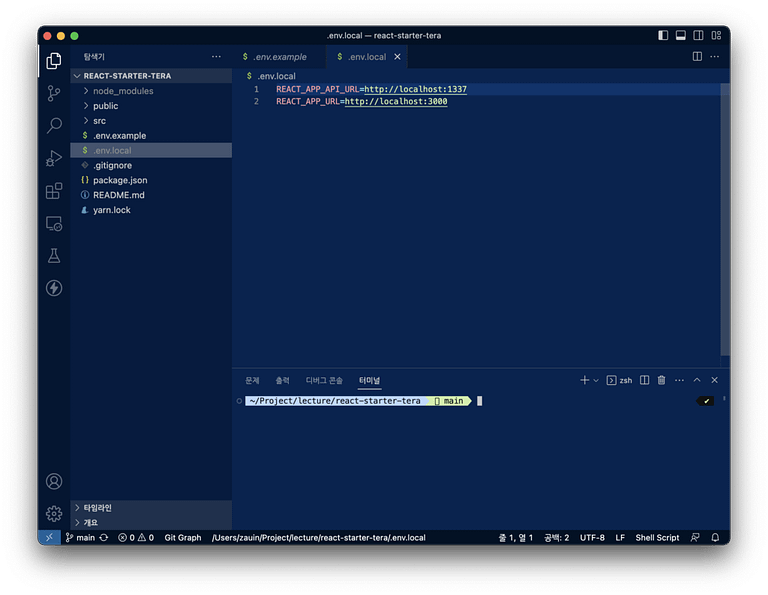Image resolution: width=768 pixels, height=595 pixels.
Task: Open package.json in the explorer
Action: [119, 180]
